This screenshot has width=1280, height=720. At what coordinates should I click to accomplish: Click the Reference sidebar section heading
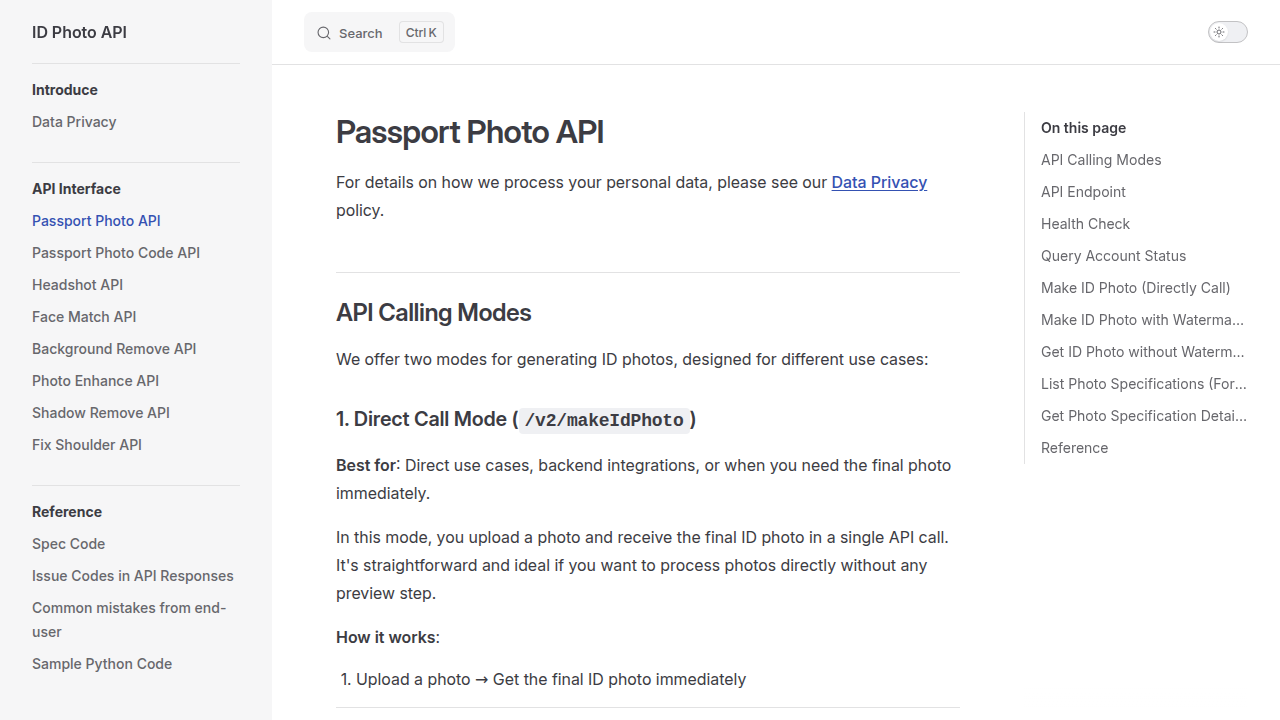click(67, 512)
